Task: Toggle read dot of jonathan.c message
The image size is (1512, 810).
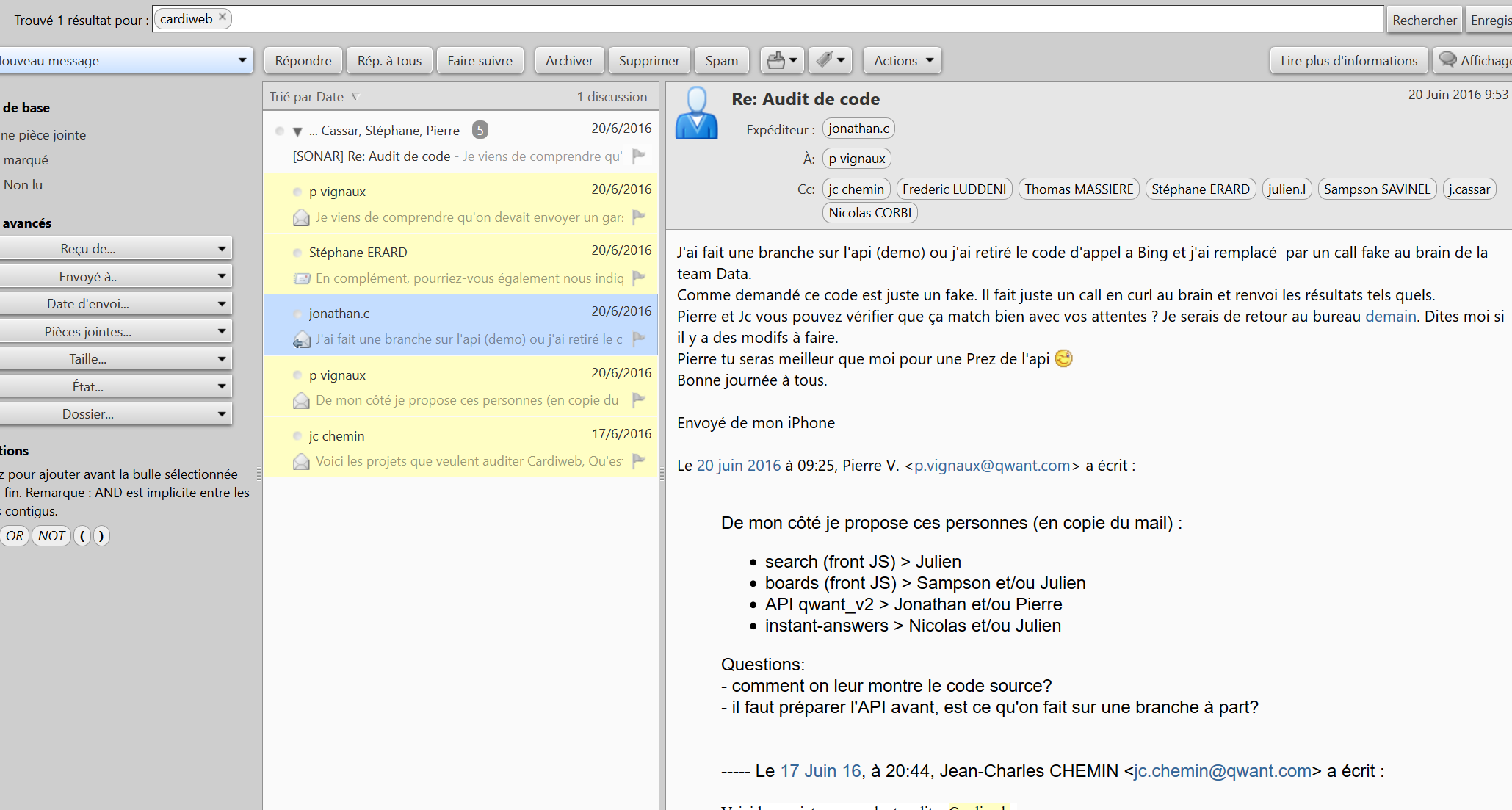Action: (297, 314)
